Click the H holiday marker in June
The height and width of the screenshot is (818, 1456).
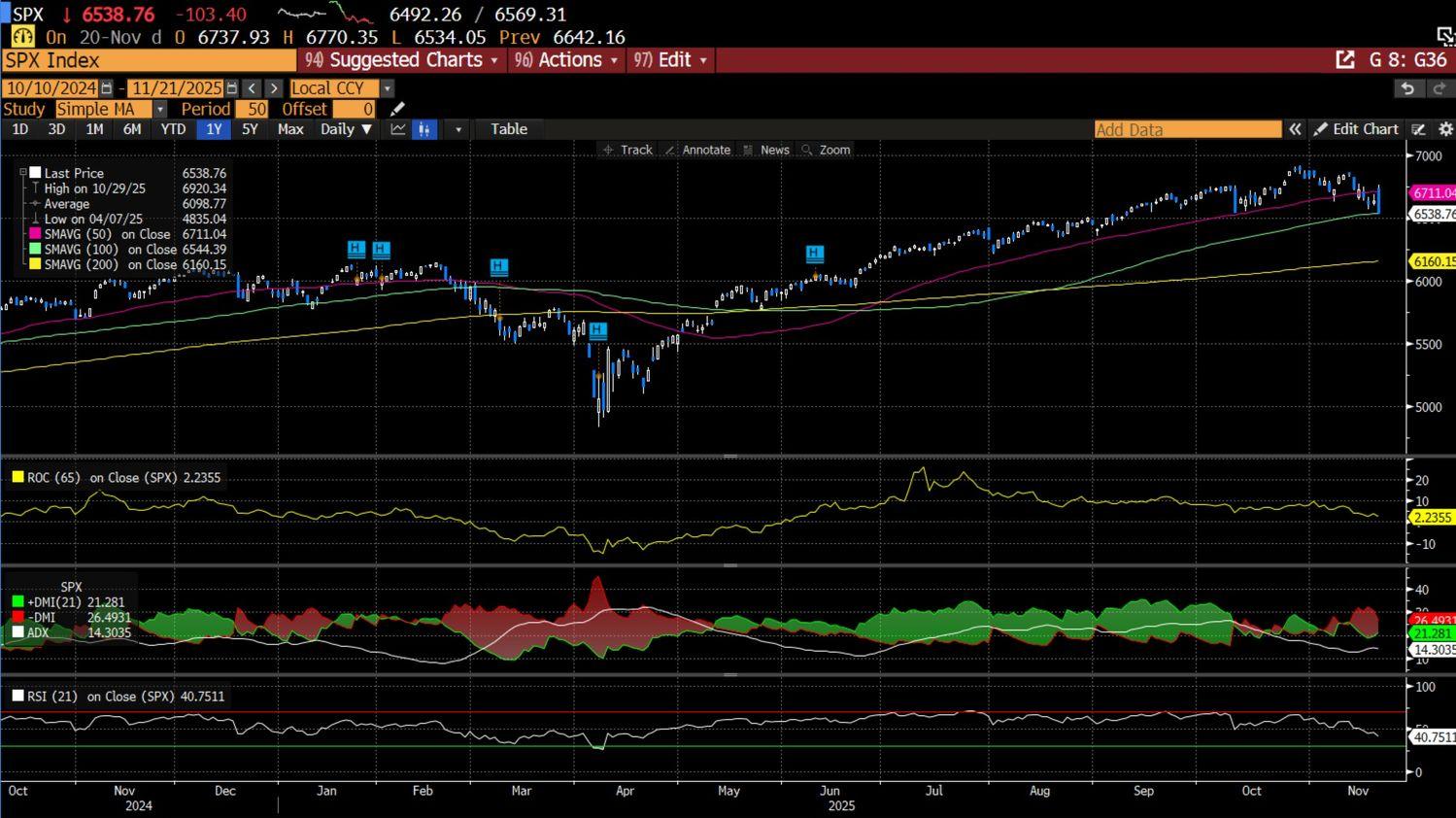(815, 254)
